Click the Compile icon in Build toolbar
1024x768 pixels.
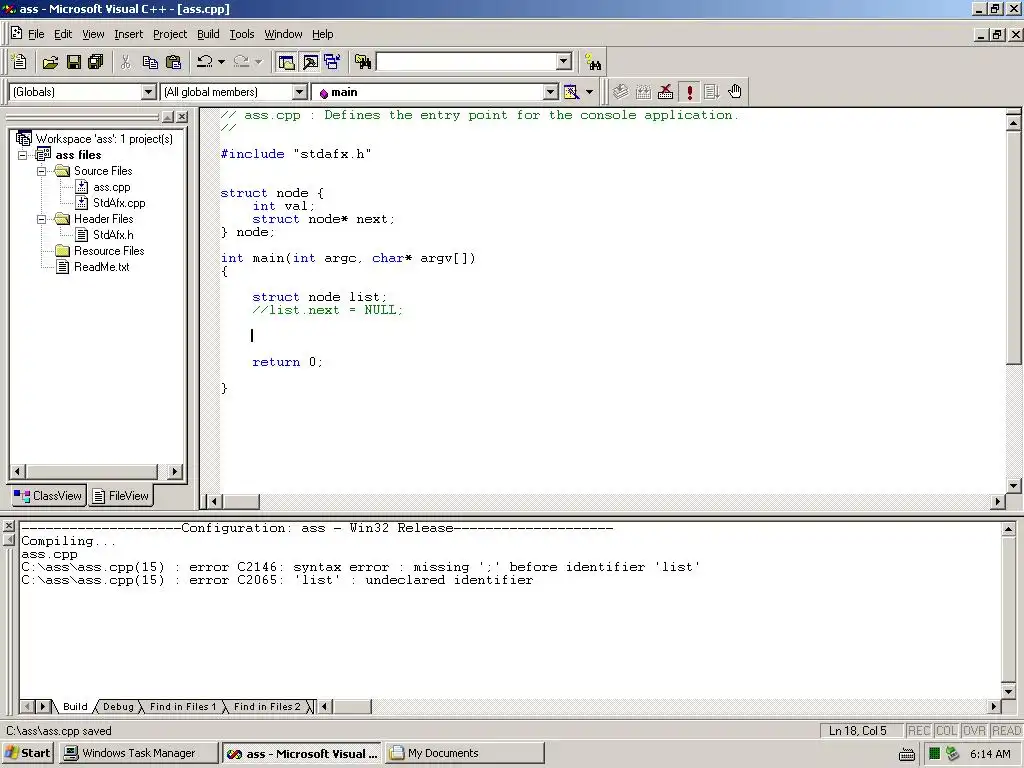620,92
